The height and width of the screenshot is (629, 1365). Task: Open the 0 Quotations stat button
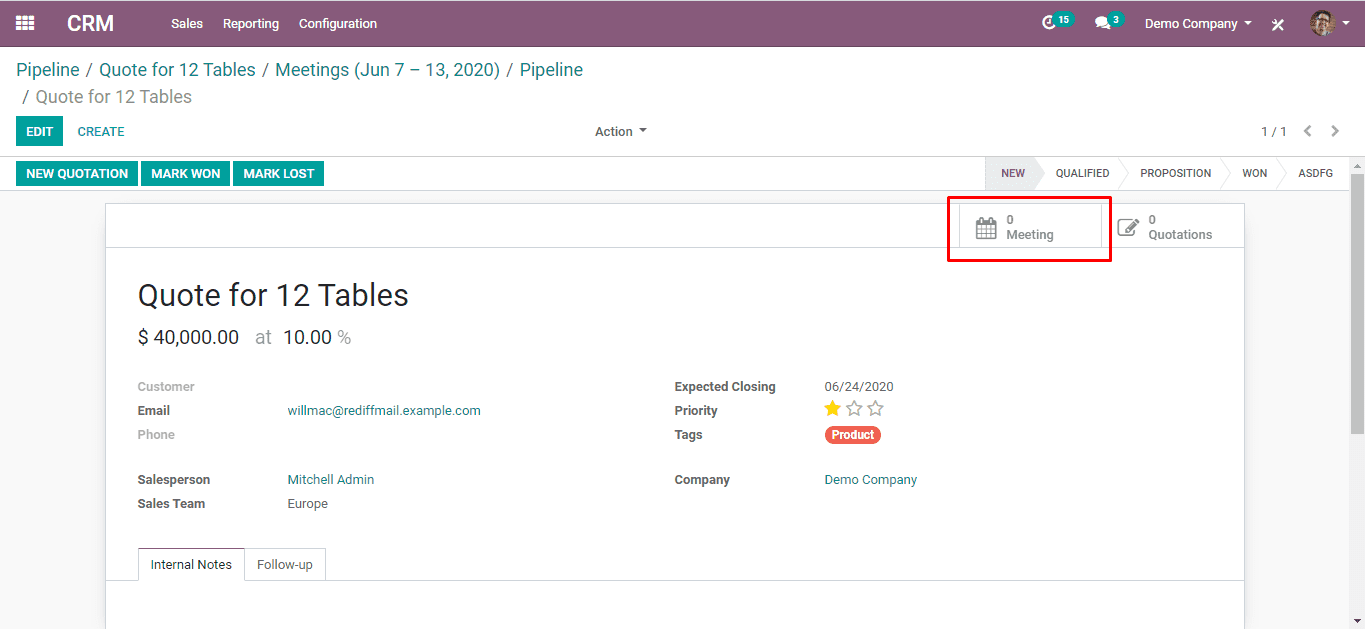click(1173, 227)
